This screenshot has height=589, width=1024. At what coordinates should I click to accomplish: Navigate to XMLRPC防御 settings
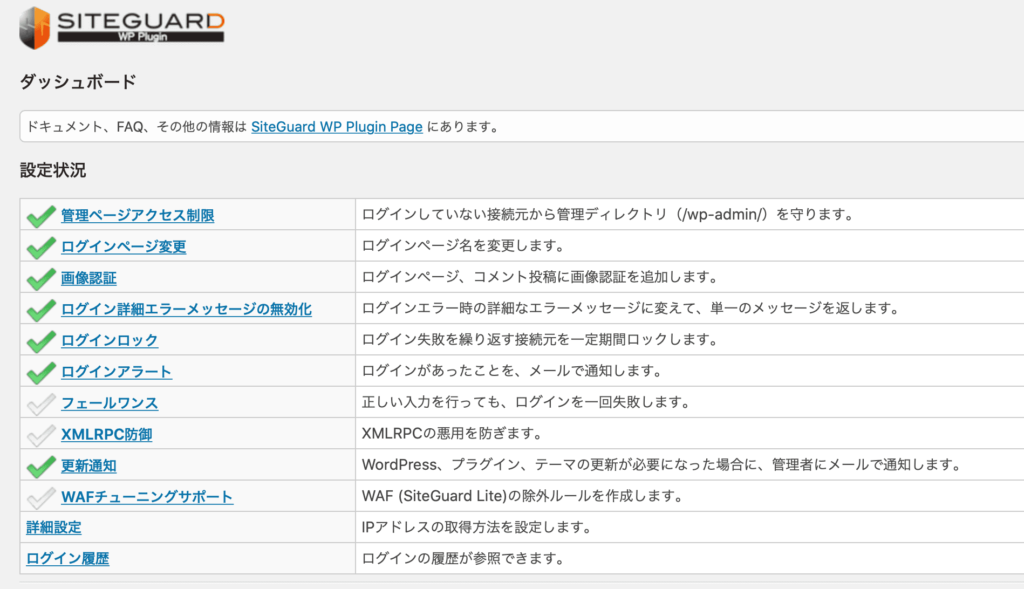pos(106,435)
